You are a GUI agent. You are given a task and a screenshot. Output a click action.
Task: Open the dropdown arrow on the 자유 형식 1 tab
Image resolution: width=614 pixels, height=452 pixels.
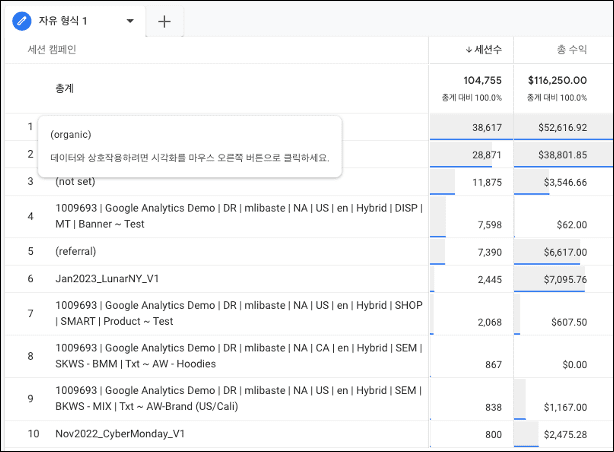coord(130,21)
